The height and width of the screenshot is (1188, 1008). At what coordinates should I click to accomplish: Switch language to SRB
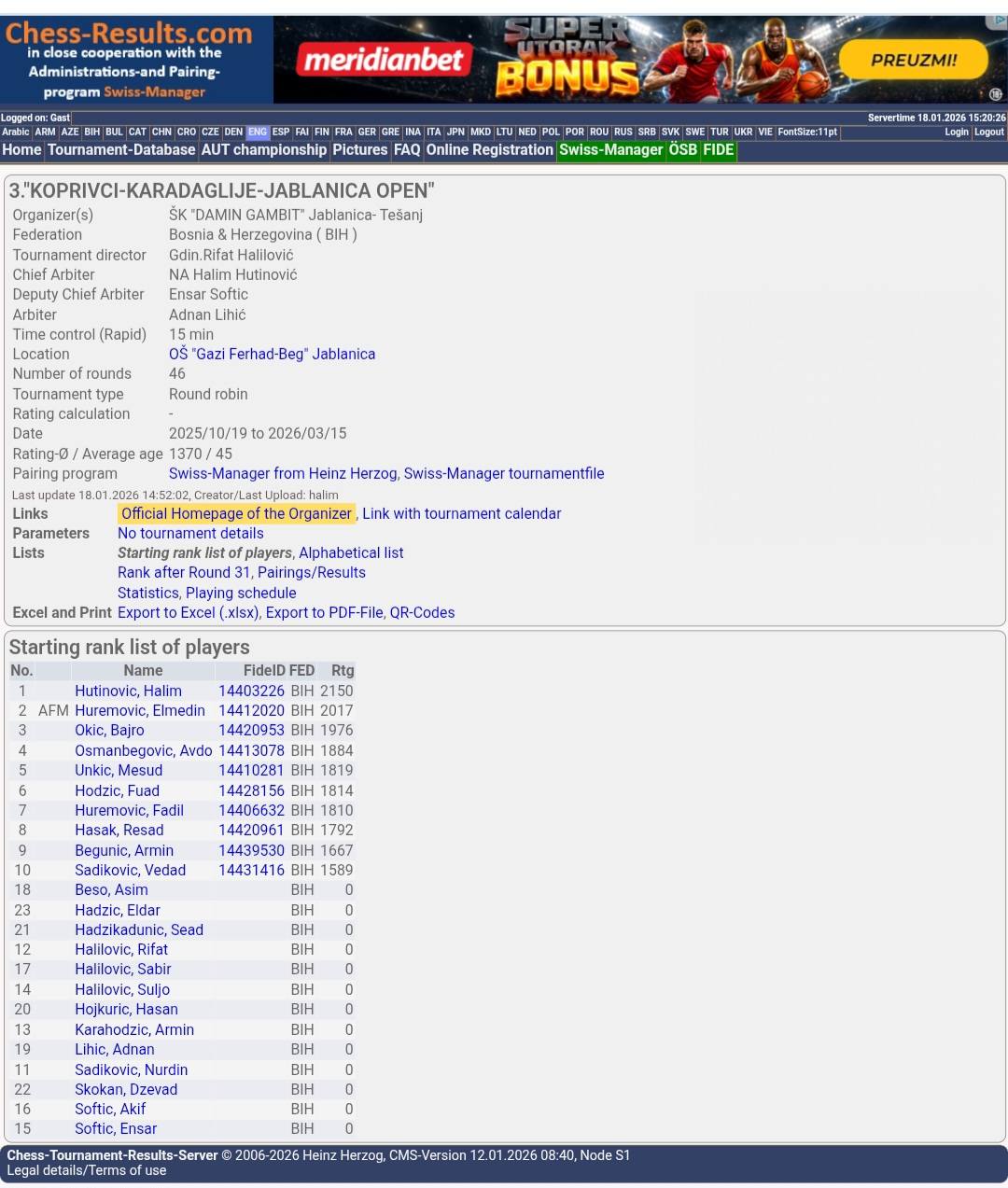tap(647, 133)
